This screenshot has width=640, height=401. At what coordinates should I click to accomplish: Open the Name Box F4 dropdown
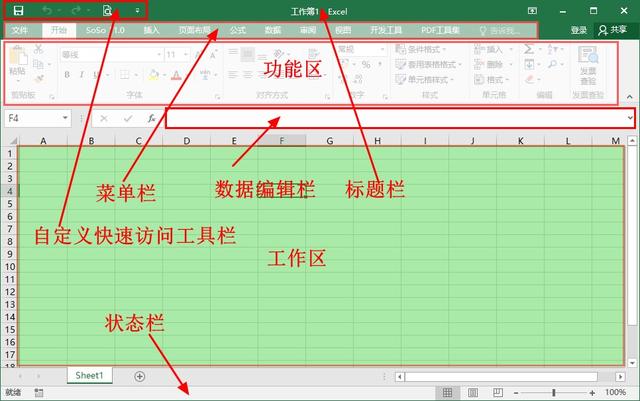65,118
